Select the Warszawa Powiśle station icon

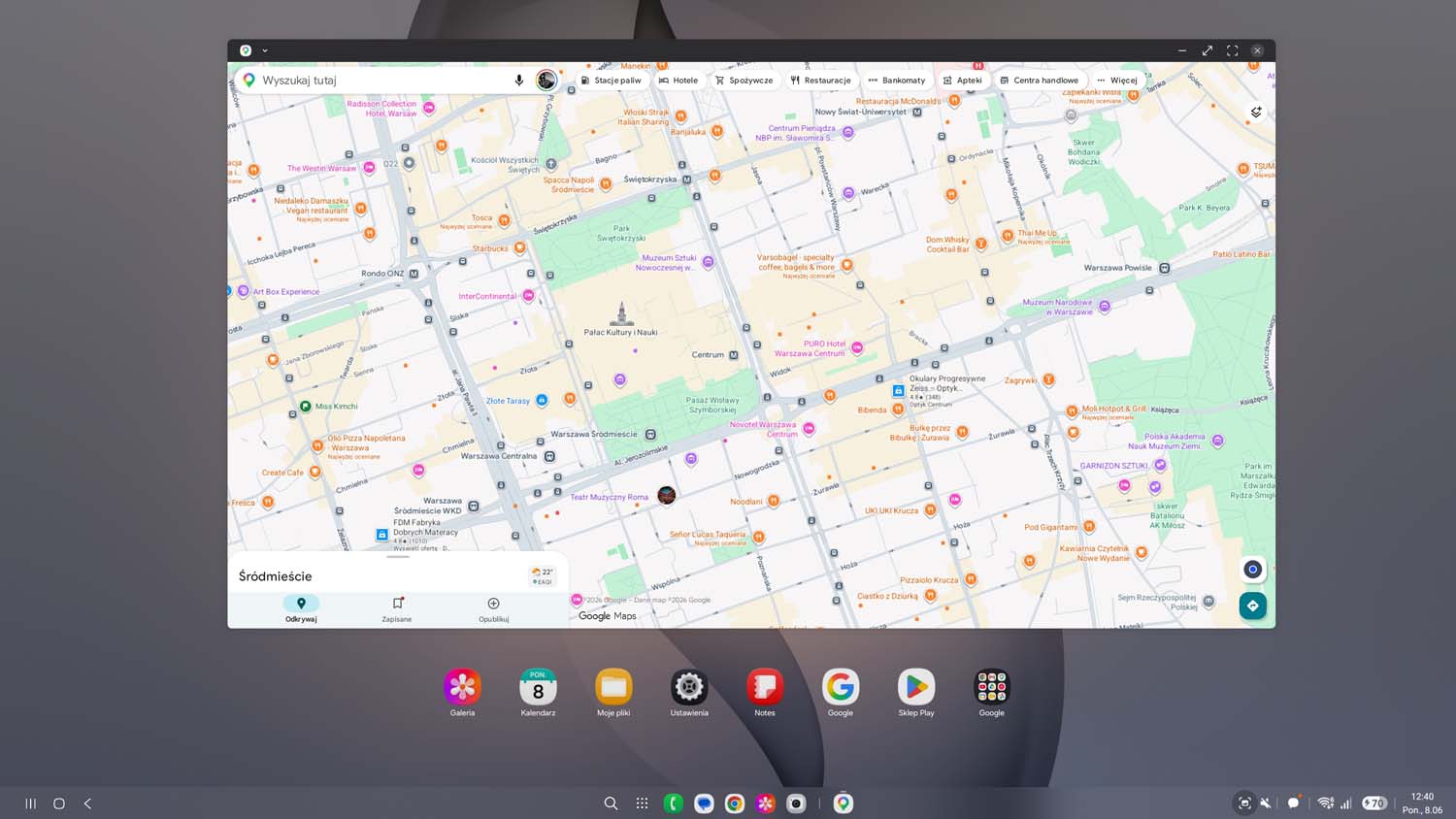(1164, 268)
